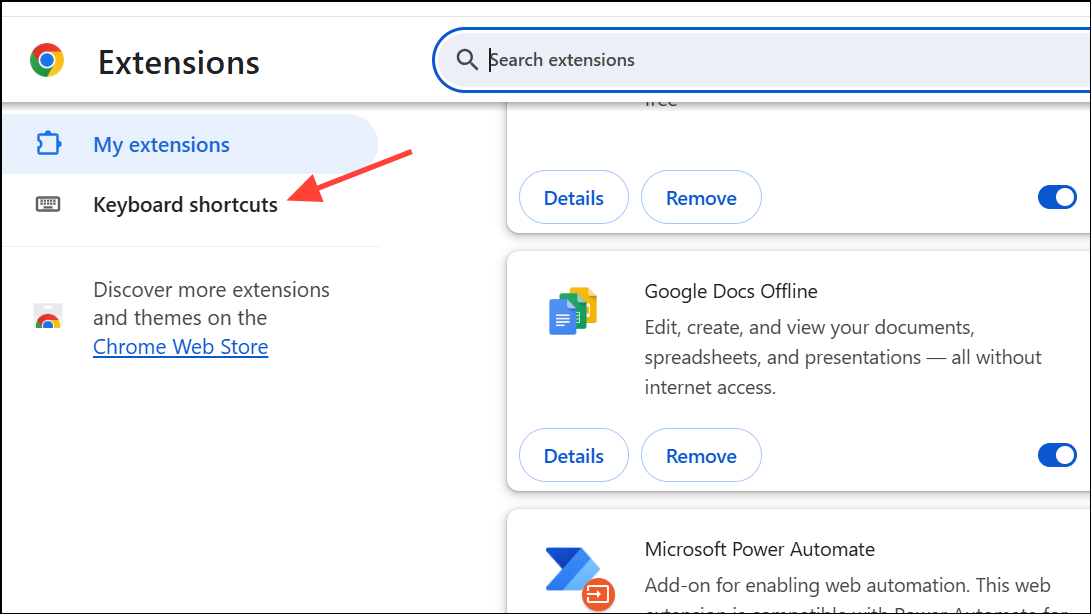Screen dimensions: 1091x614
Task: Click the Chrome logo icon
Action: pos(47,60)
